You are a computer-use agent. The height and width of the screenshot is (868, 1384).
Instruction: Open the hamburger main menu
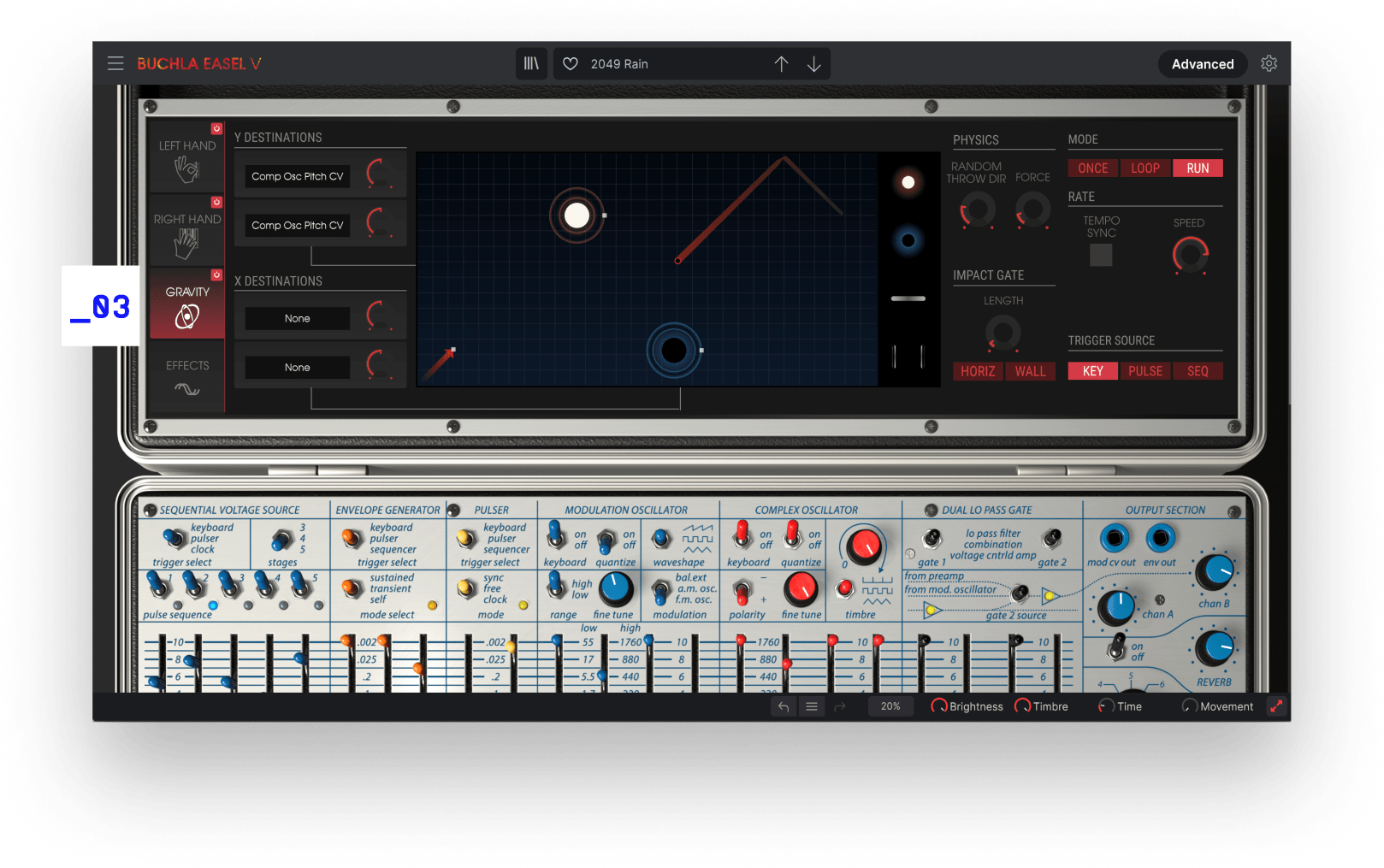click(x=115, y=63)
